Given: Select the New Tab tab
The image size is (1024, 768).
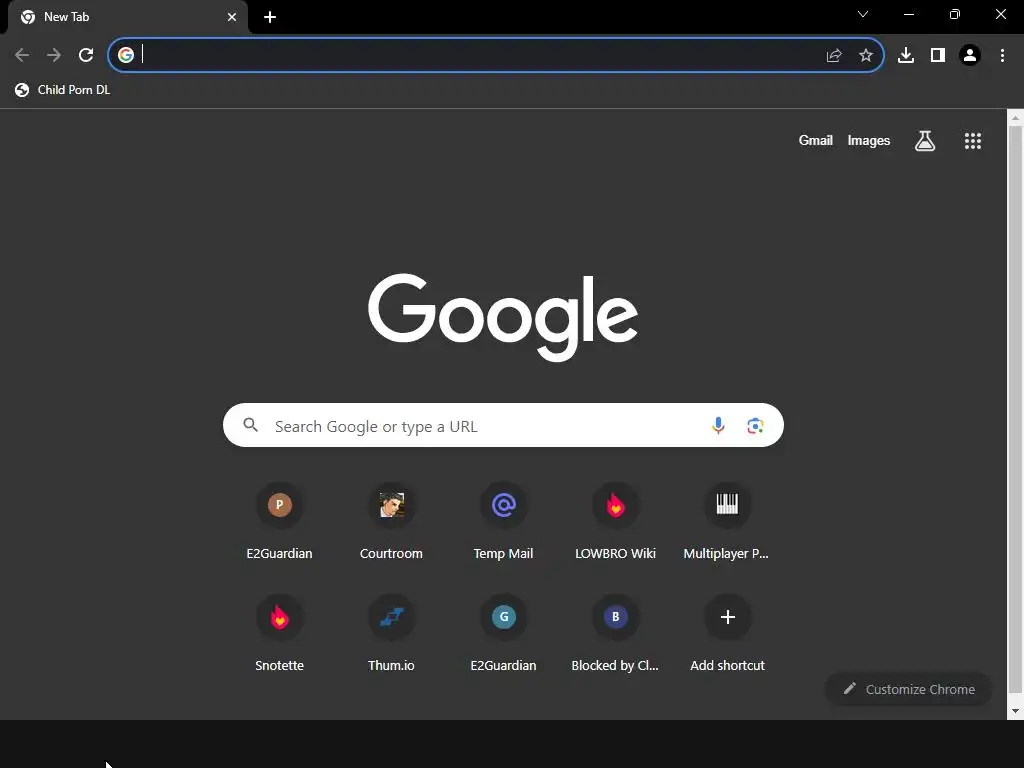Looking at the screenshot, I should coord(127,17).
